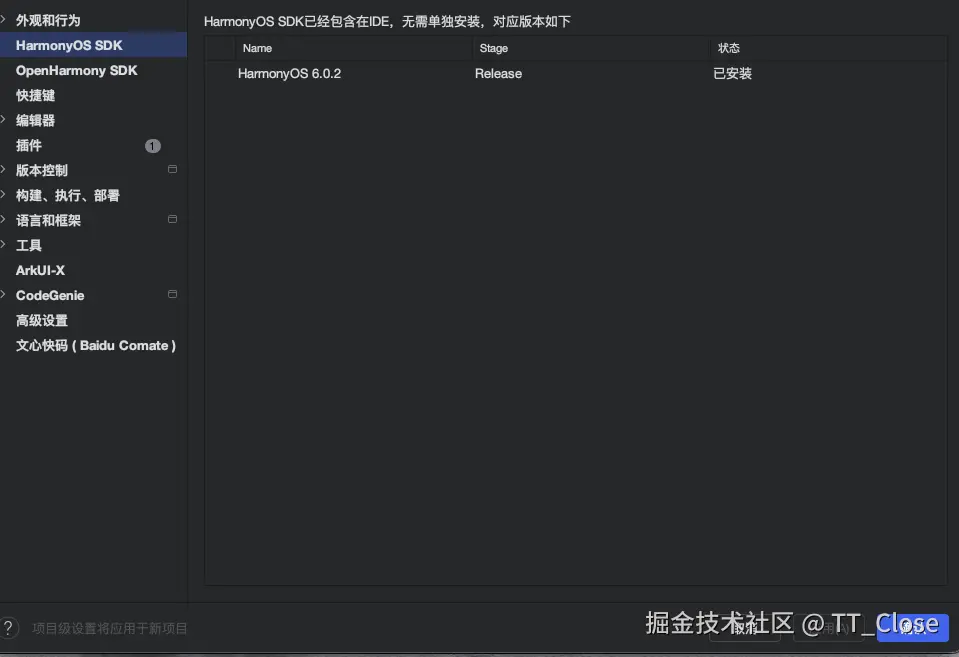This screenshot has height=657, width=959.
Task: Open the 高级设置 page
Action: (x=42, y=320)
